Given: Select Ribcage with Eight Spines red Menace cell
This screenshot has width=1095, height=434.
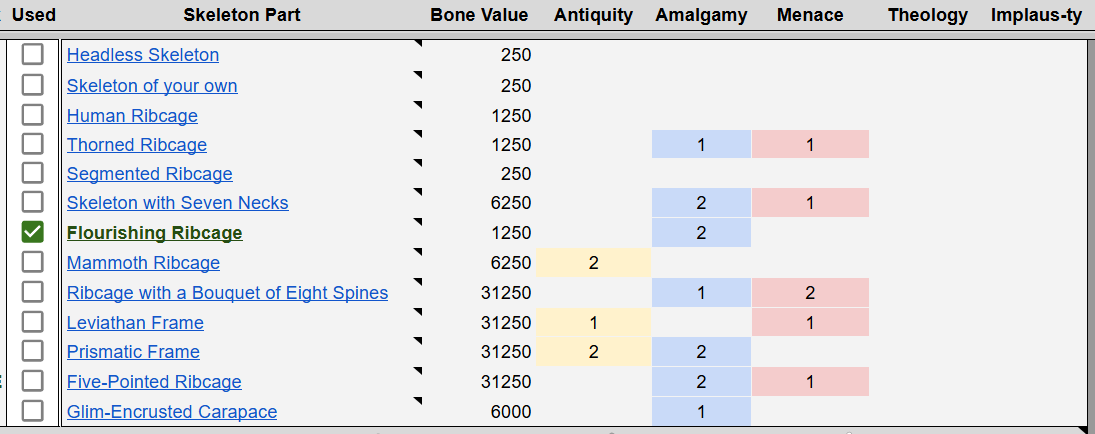Looking at the screenshot, I should (x=810, y=292).
